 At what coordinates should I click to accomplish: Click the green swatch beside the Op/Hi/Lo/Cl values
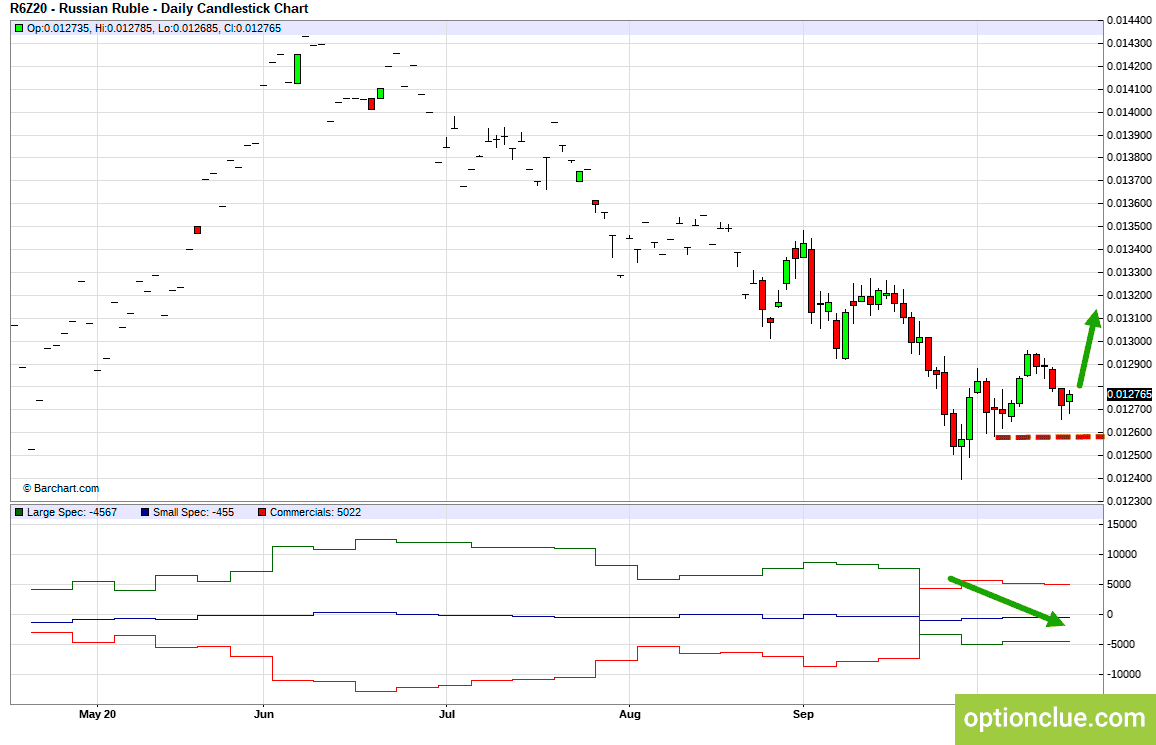pyautogui.click(x=18, y=29)
